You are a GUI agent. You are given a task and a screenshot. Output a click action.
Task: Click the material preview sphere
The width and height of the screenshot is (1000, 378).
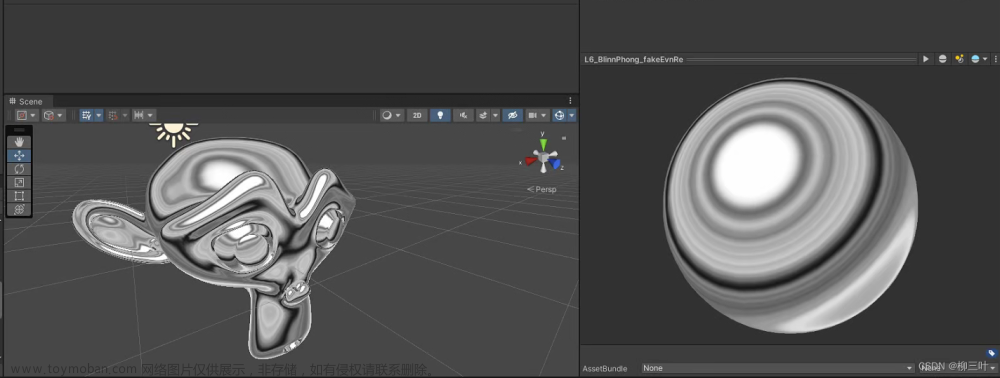pyautogui.click(x=791, y=205)
